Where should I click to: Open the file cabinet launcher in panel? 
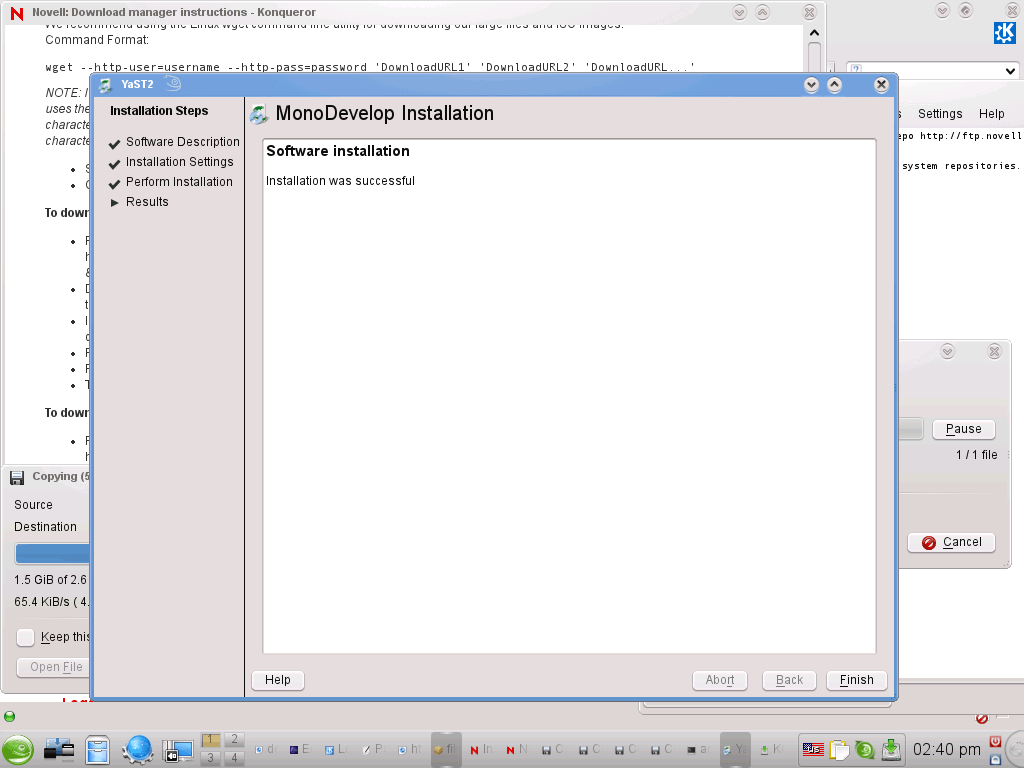tap(97, 750)
